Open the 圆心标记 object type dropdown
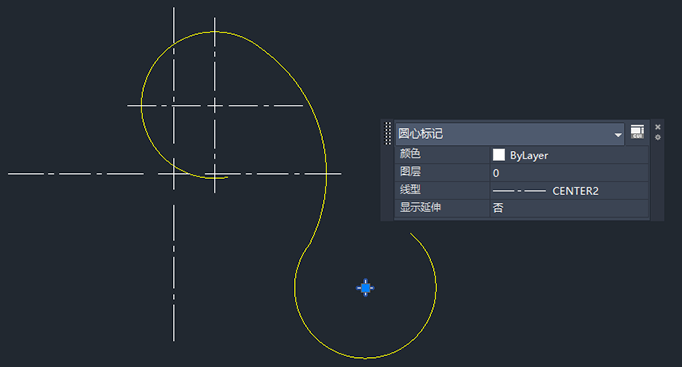682x367 pixels. [509, 133]
